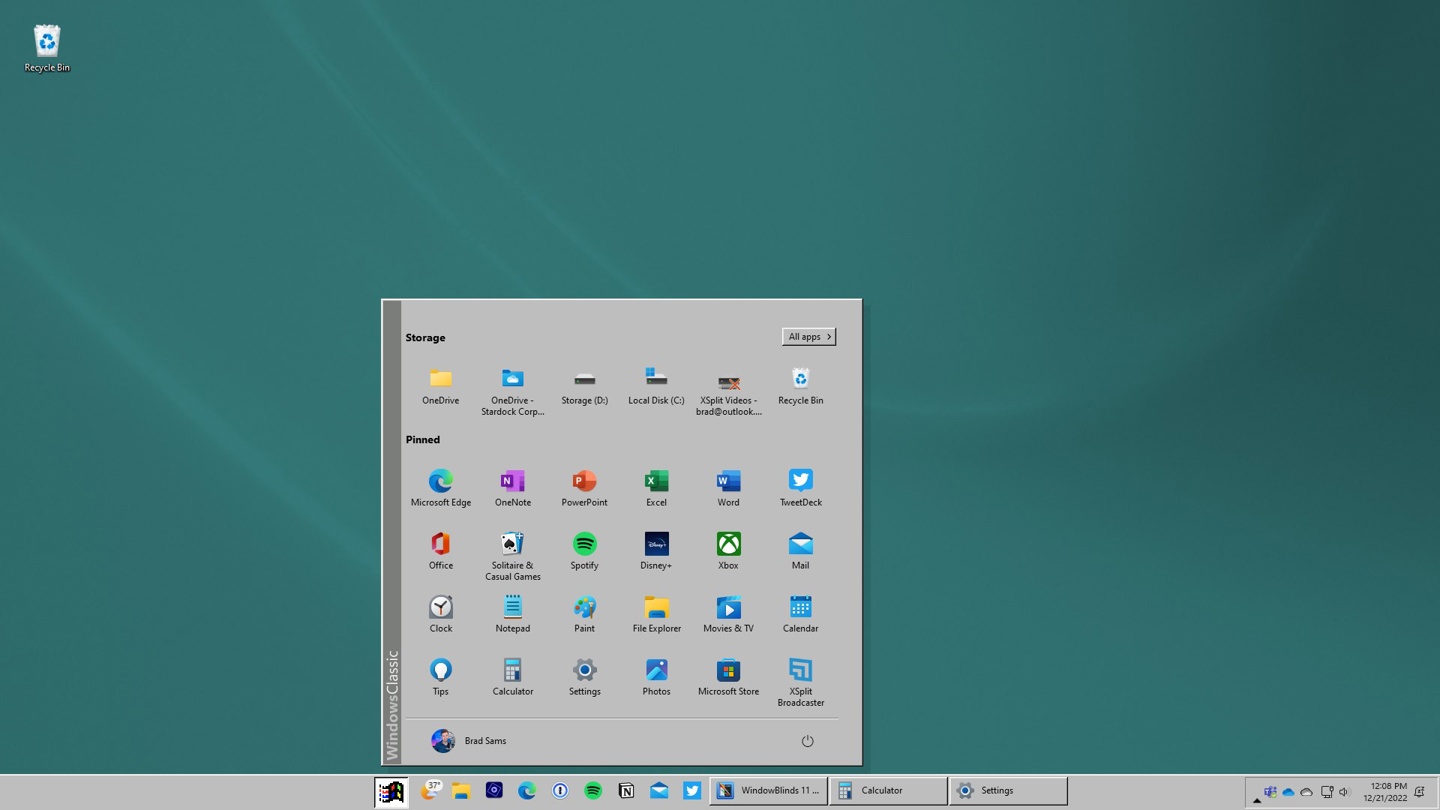This screenshot has height=810, width=1440.
Task: Switch to the Calculator taskbar window
Action: click(x=887, y=790)
